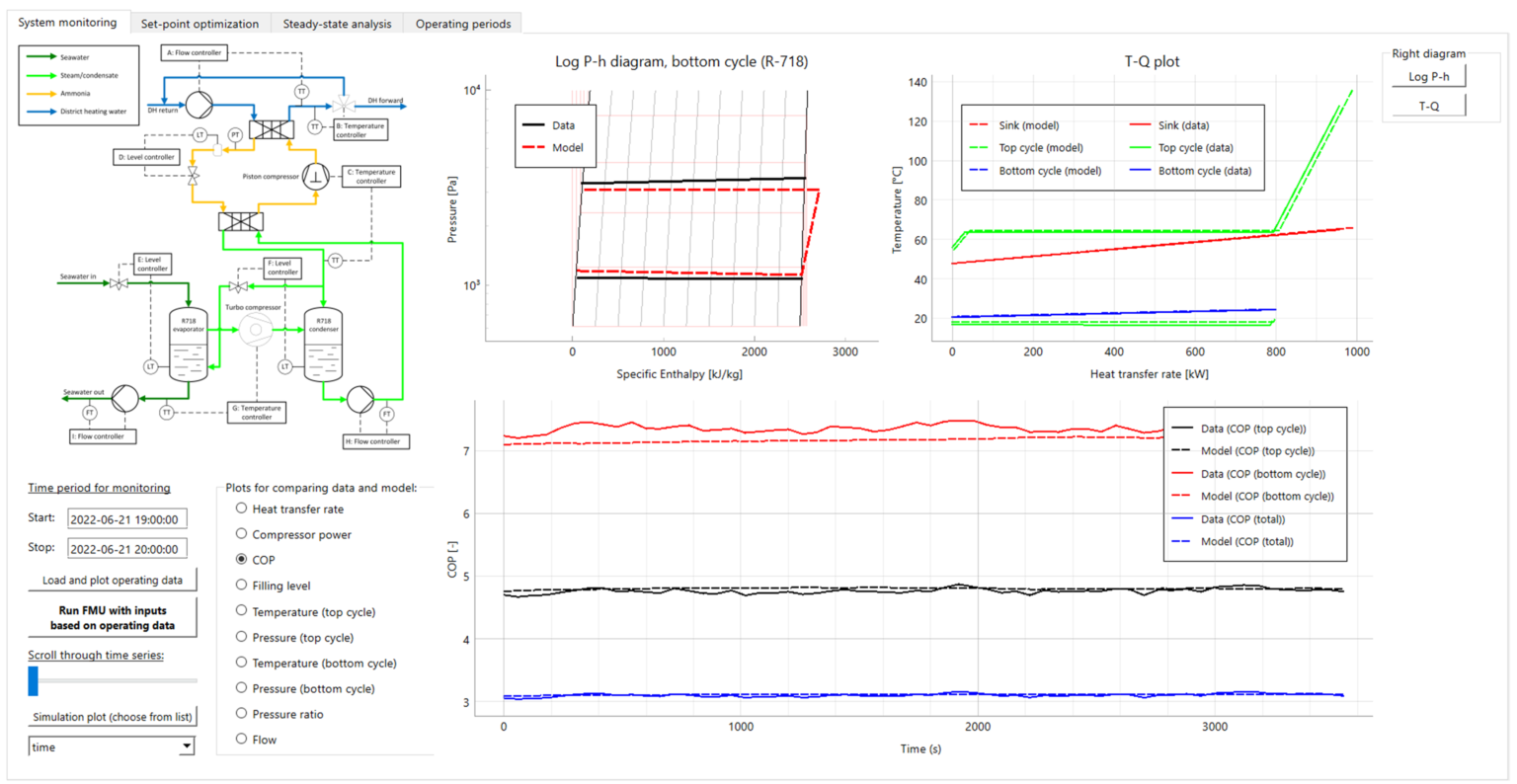Viewport: 1517px width, 784px height.
Task: Select Temperature (top cycle) option
Action: coord(241,611)
